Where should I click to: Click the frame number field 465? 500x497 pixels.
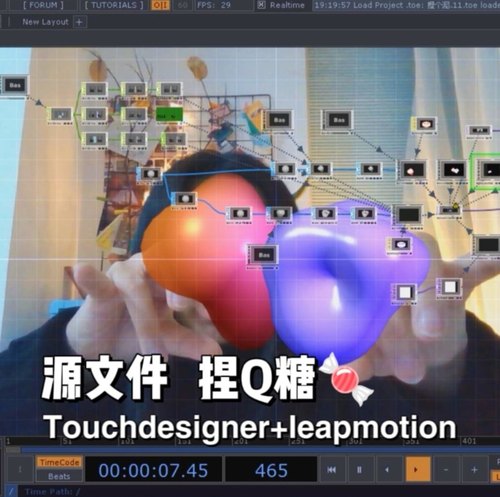[x=271, y=470]
